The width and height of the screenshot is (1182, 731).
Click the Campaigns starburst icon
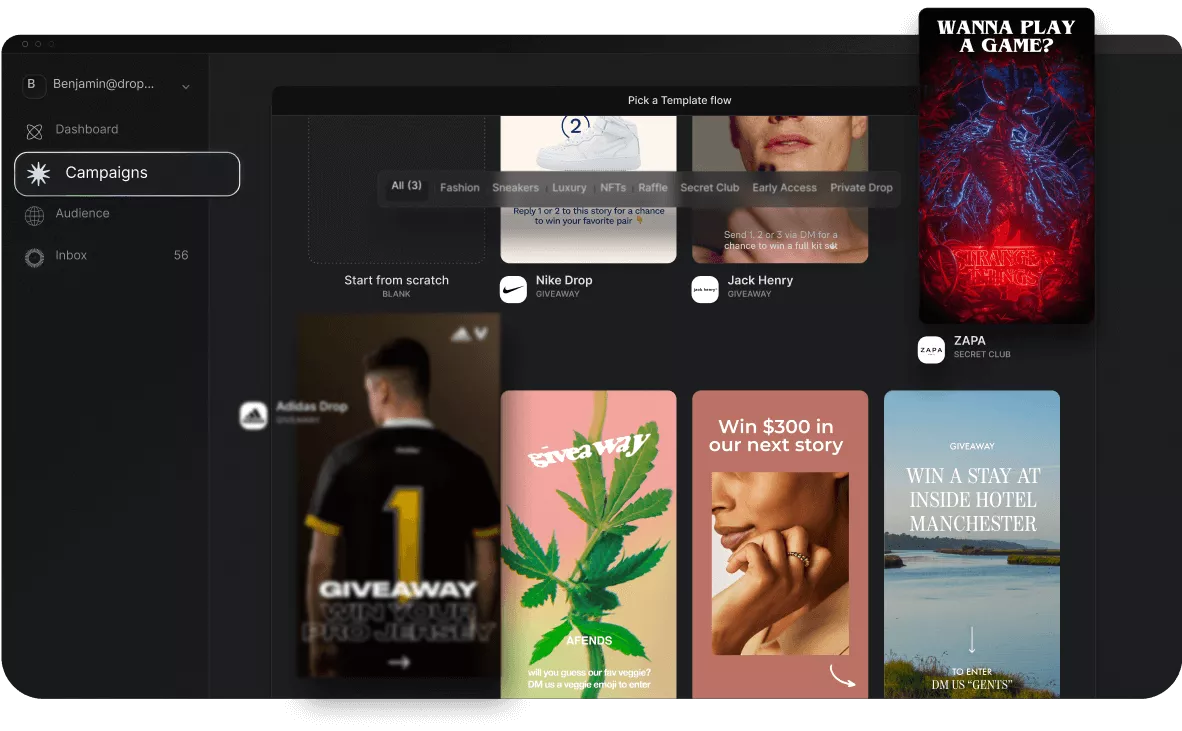pyautogui.click(x=38, y=174)
